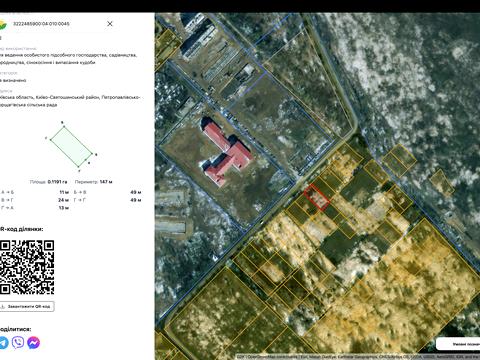Share parcel via Telegram icon
This screenshot has width=480, height=360.
point(3,342)
